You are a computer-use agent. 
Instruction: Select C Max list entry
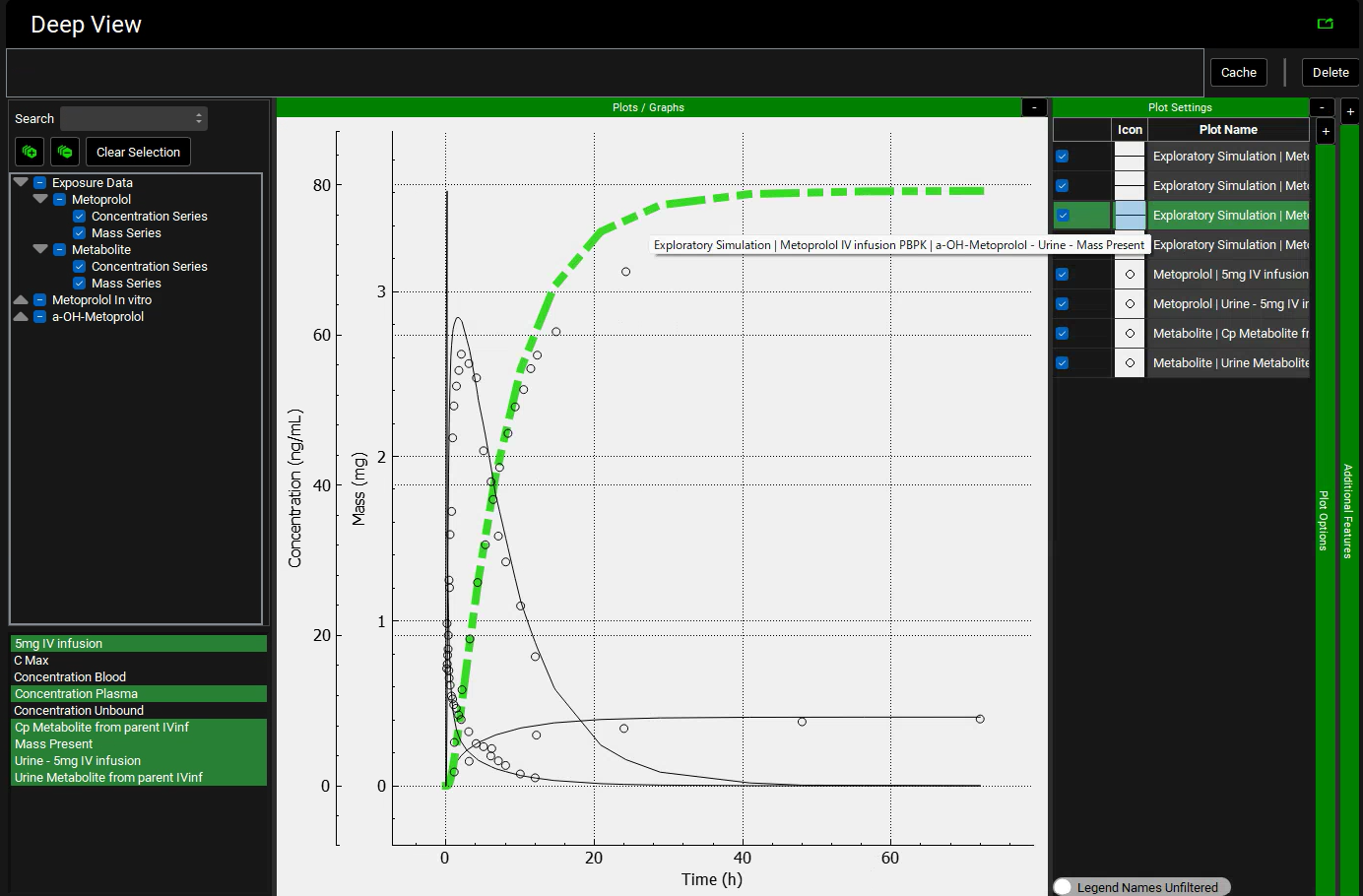click(x=32, y=661)
